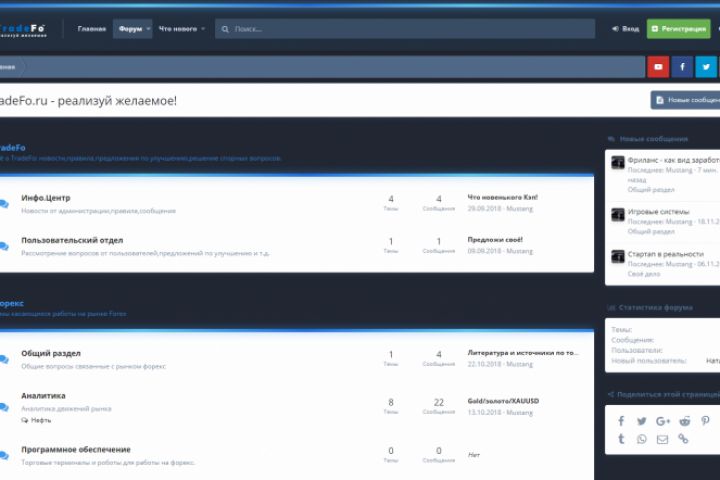Open the Форекс category heading
Image resolution: width=720 pixels, height=480 pixels.
tap(12, 304)
